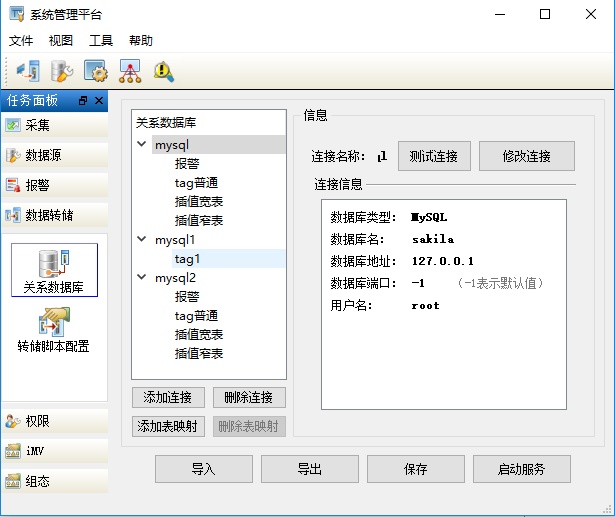Screen dimensions: 615x517
Task: Open the 工具 menu
Action: [x=101, y=41]
